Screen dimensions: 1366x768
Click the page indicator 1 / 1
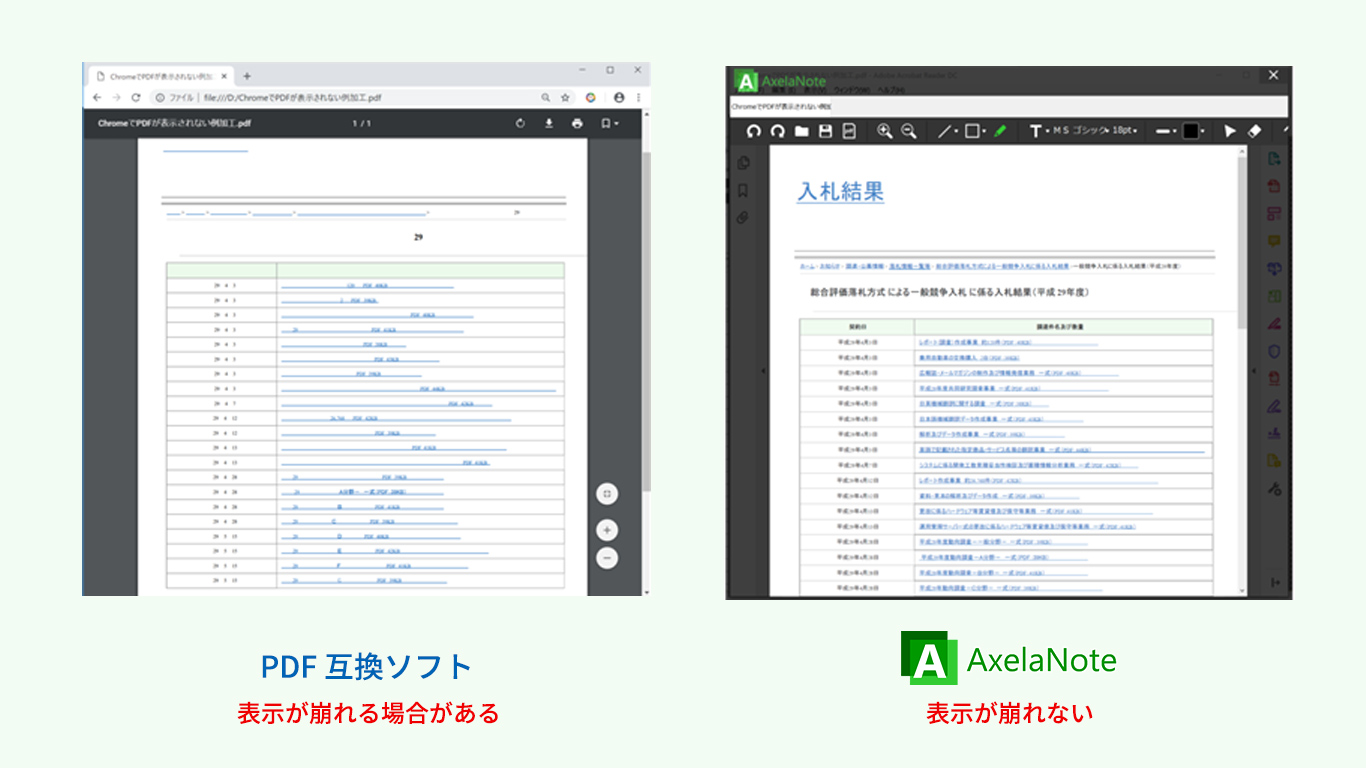[362, 124]
